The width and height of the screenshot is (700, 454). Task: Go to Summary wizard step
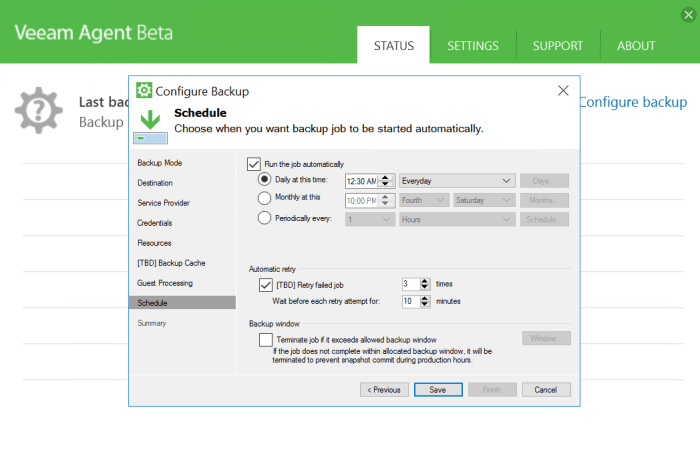click(x=152, y=323)
